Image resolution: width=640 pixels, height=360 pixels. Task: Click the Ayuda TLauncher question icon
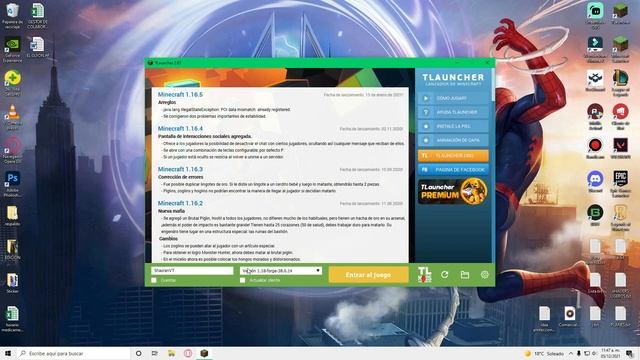pos(426,112)
